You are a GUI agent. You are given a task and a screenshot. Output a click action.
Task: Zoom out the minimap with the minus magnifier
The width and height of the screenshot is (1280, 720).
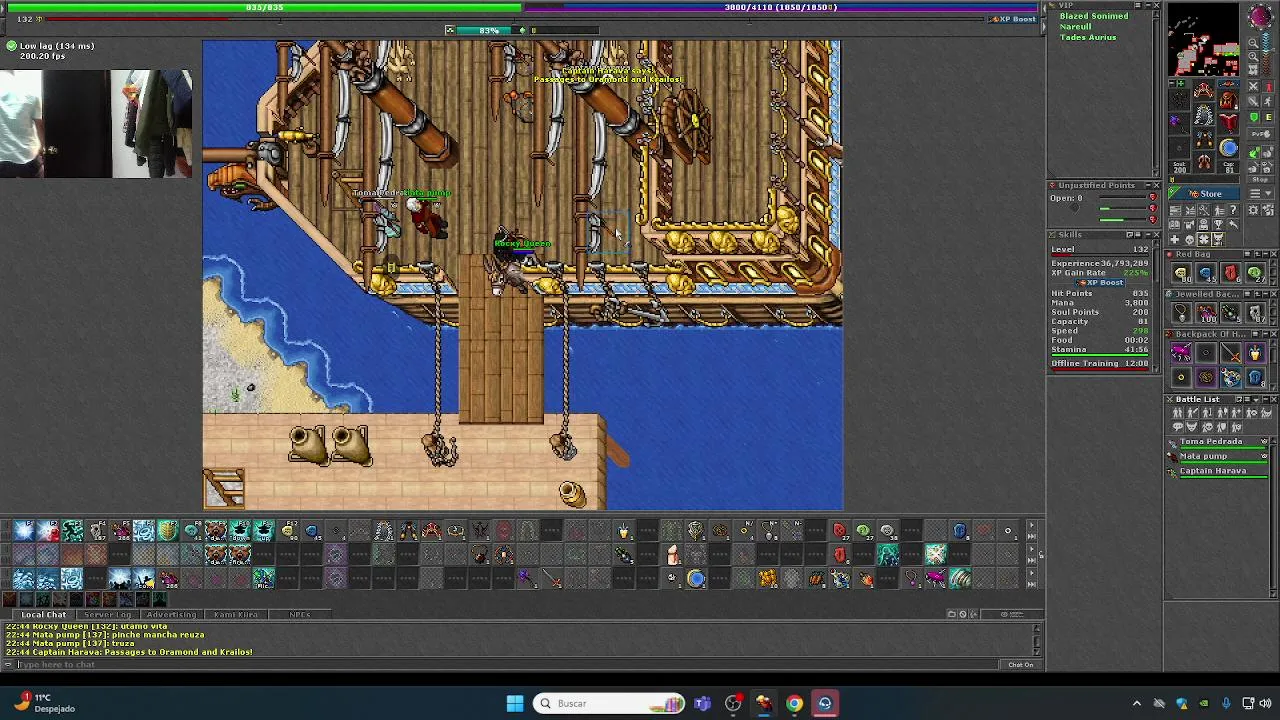[x=1253, y=43]
